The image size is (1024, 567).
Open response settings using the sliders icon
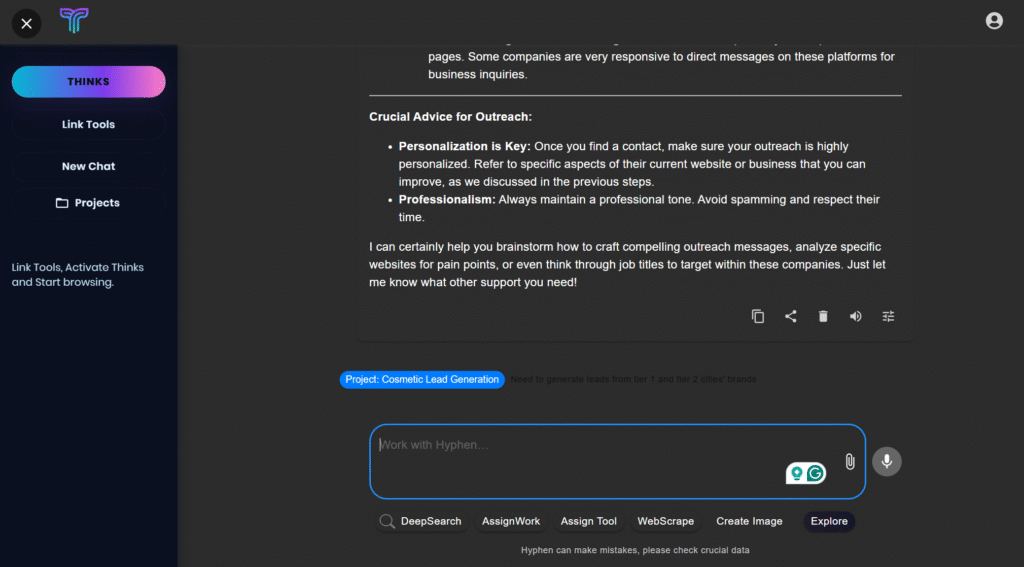pyautogui.click(x=888, y=316)
